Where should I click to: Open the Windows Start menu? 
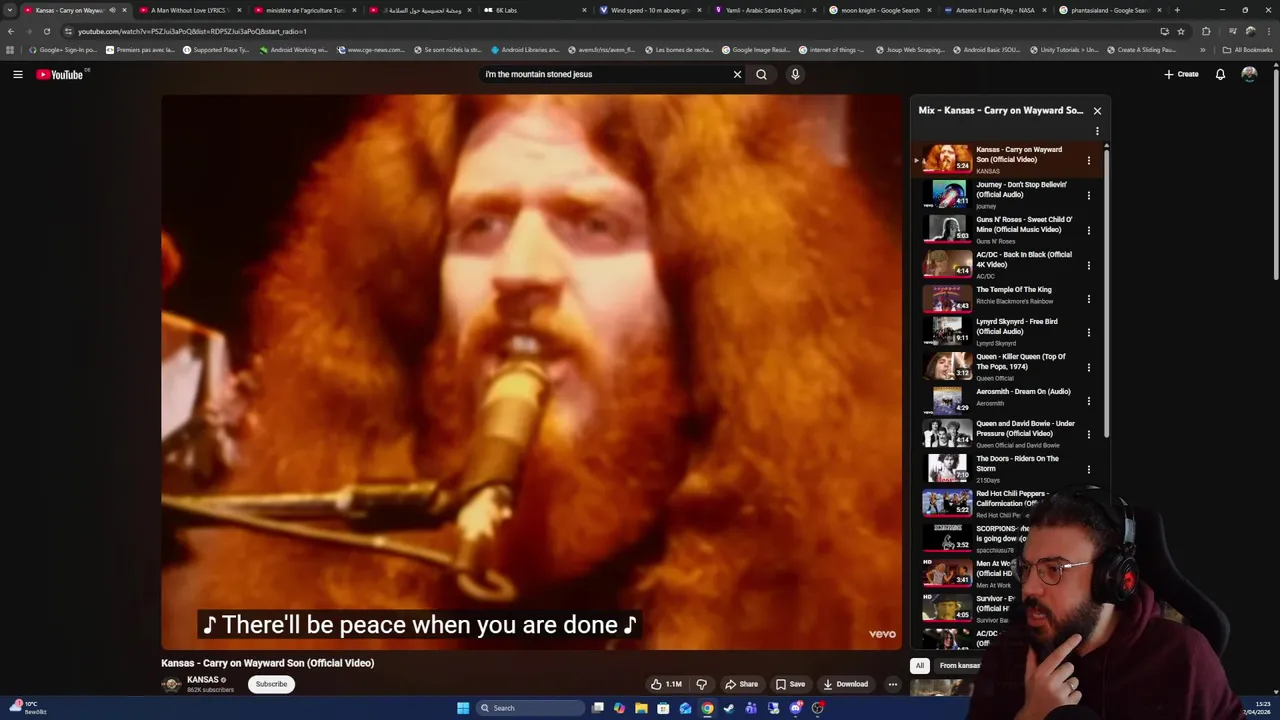[463, 708]
